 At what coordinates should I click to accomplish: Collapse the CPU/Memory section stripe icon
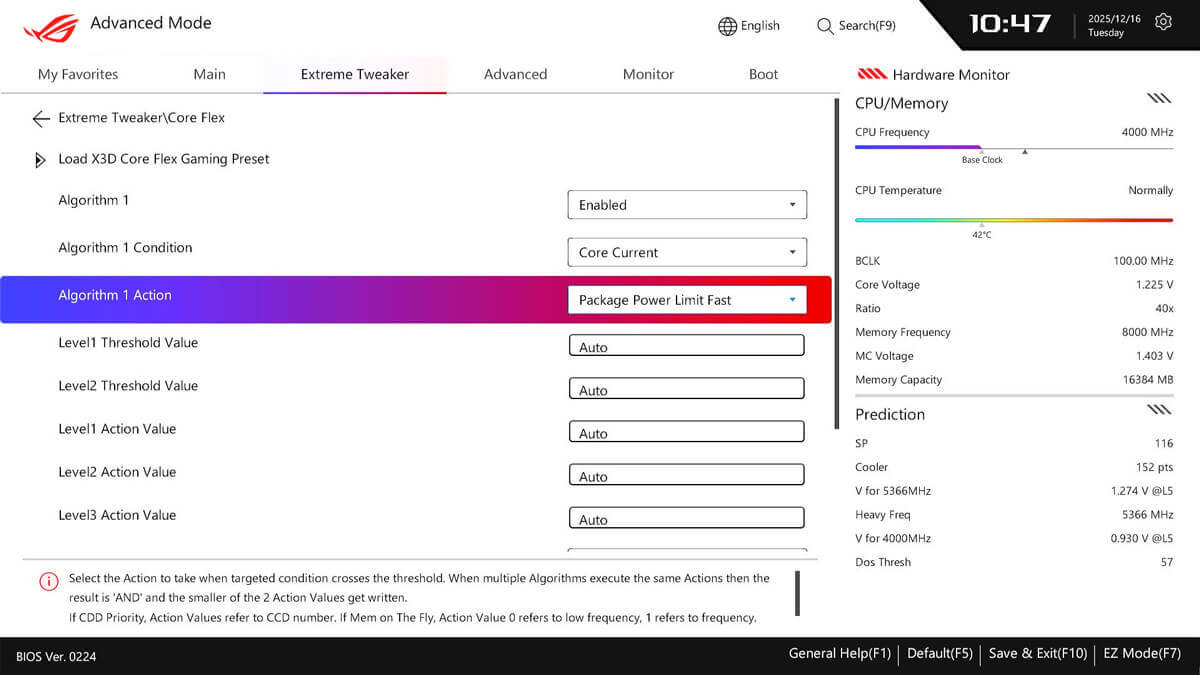(1159, 98)
